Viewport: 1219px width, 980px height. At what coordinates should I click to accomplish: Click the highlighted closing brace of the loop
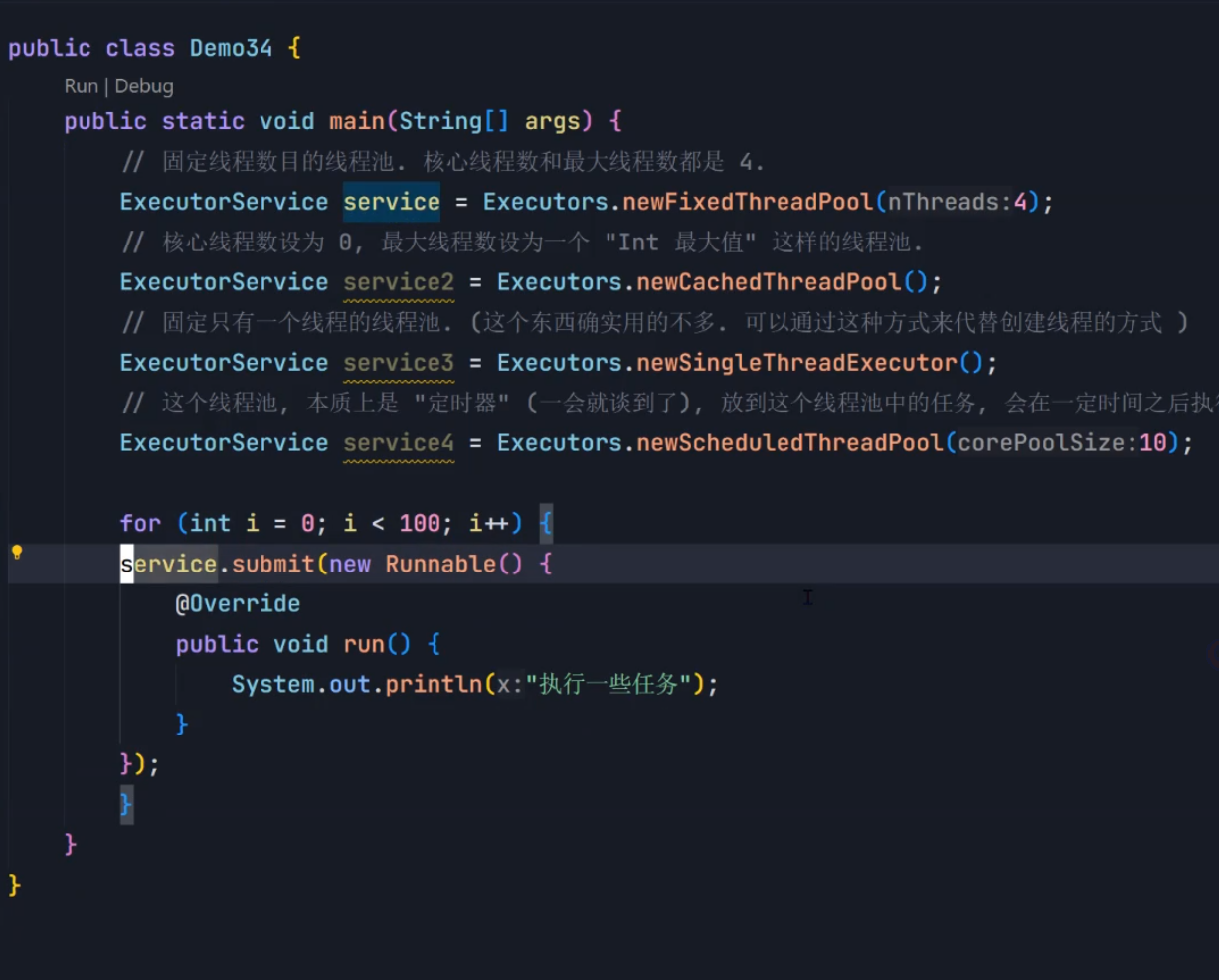[x=125, y=804]
